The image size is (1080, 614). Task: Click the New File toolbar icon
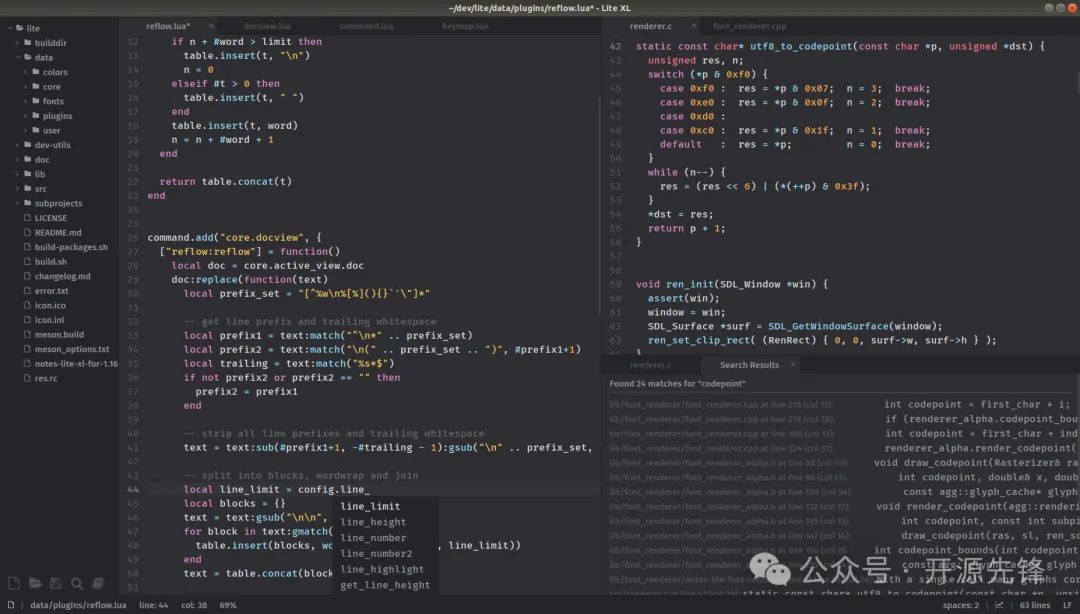coord(14,583)
